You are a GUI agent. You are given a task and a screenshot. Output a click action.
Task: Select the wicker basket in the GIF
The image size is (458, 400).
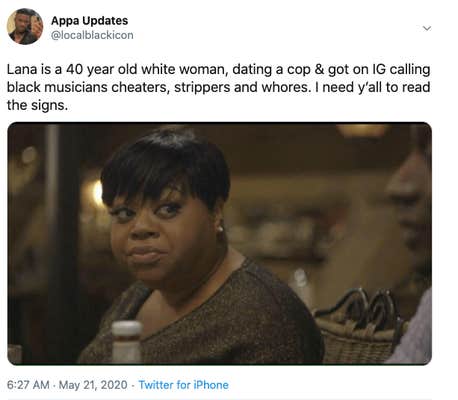pyautogui.click(x=358, y=330)
